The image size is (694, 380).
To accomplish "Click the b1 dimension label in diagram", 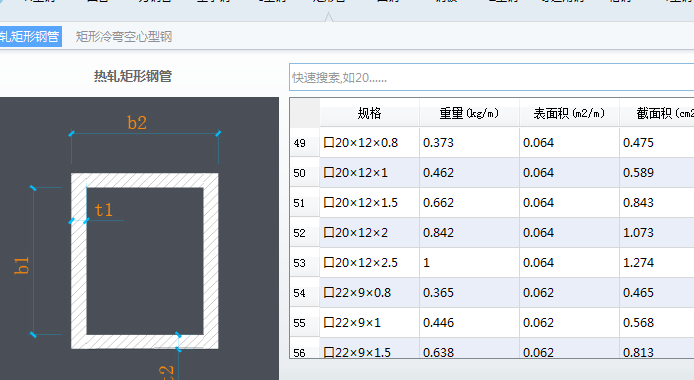I will tap(22, 265).
